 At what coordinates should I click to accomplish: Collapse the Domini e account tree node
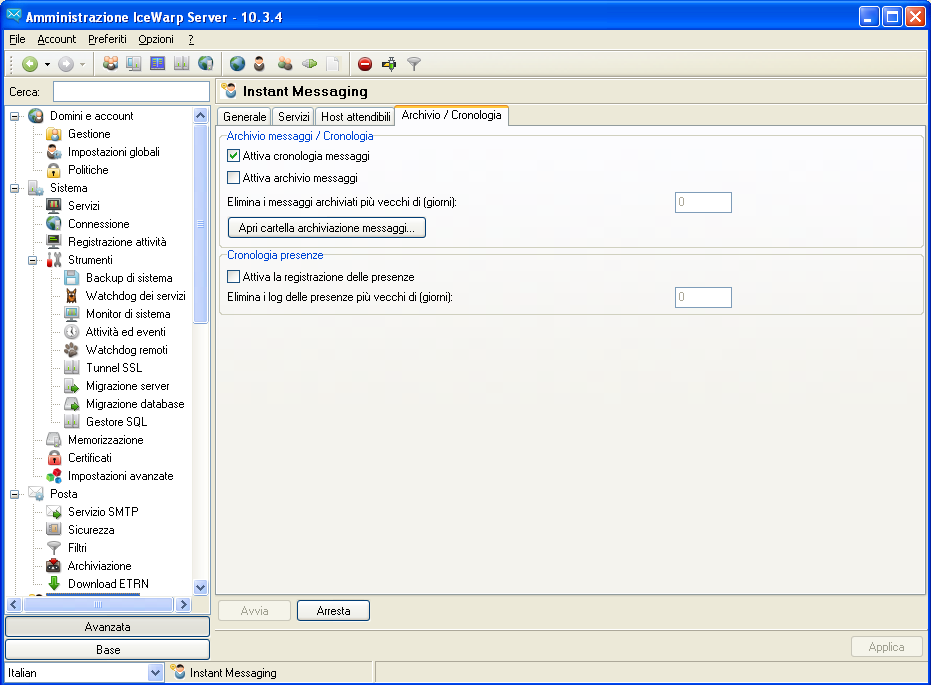point(15,116)
